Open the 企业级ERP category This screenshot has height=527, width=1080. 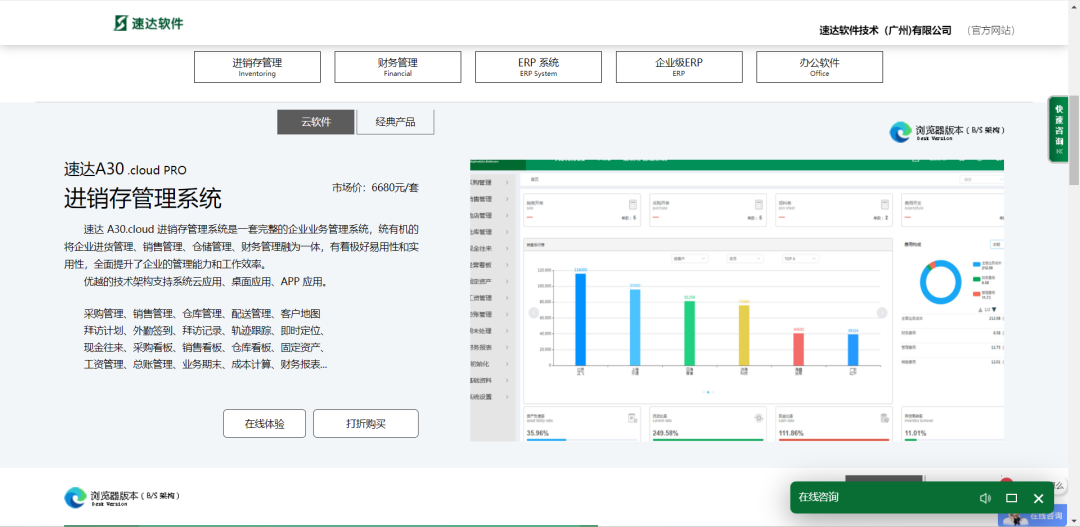click(678, 67)
